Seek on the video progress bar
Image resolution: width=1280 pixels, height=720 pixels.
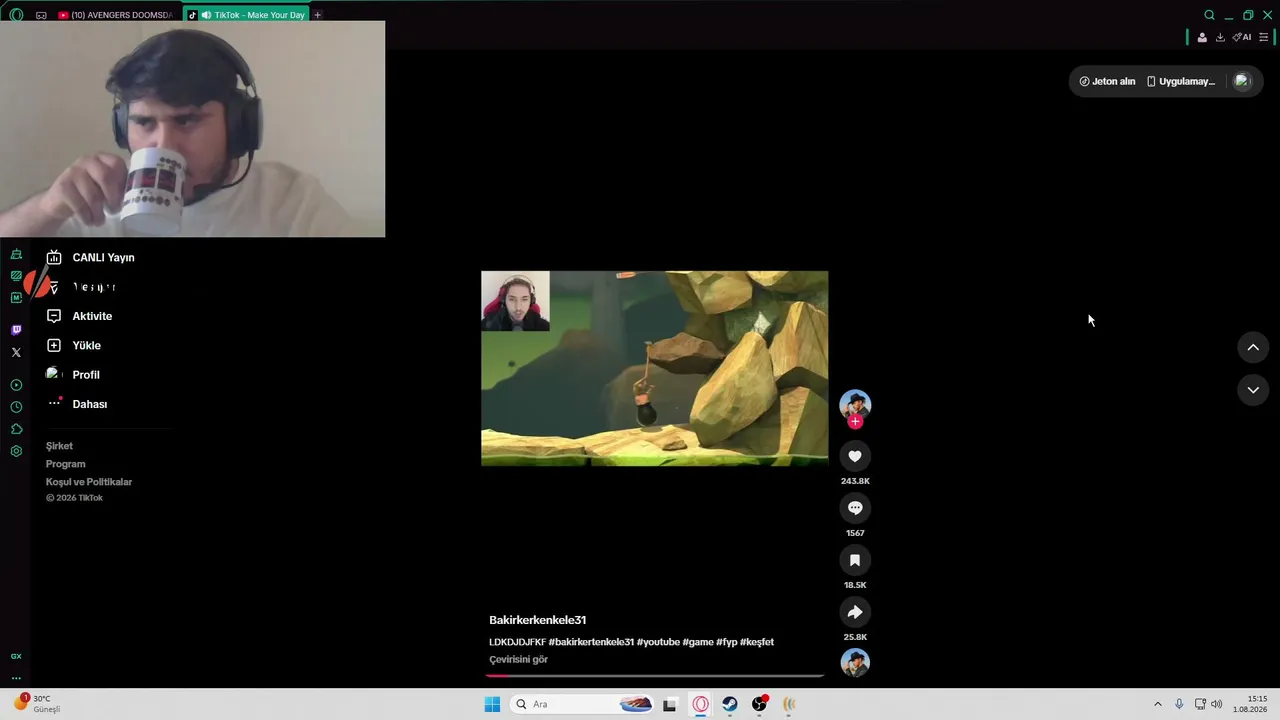(x=655, y=676)
